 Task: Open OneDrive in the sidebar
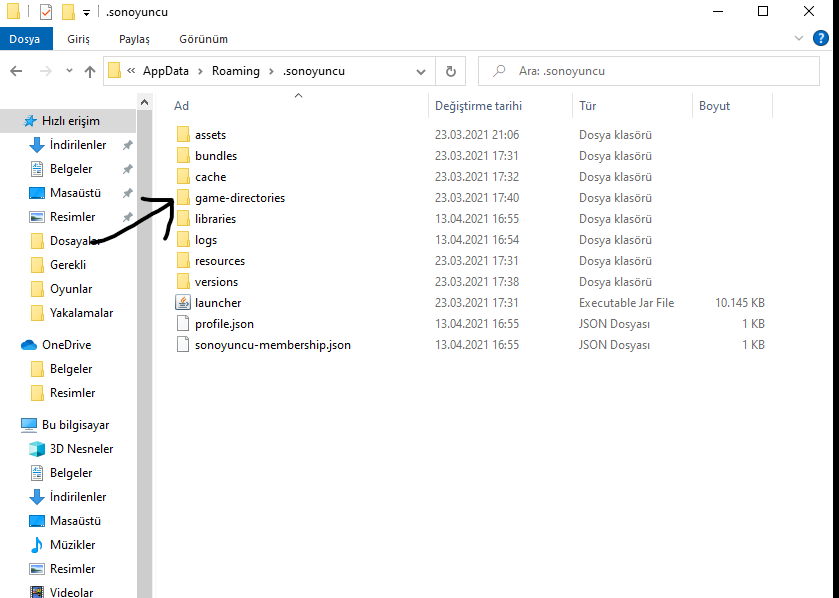pos(56,344)
